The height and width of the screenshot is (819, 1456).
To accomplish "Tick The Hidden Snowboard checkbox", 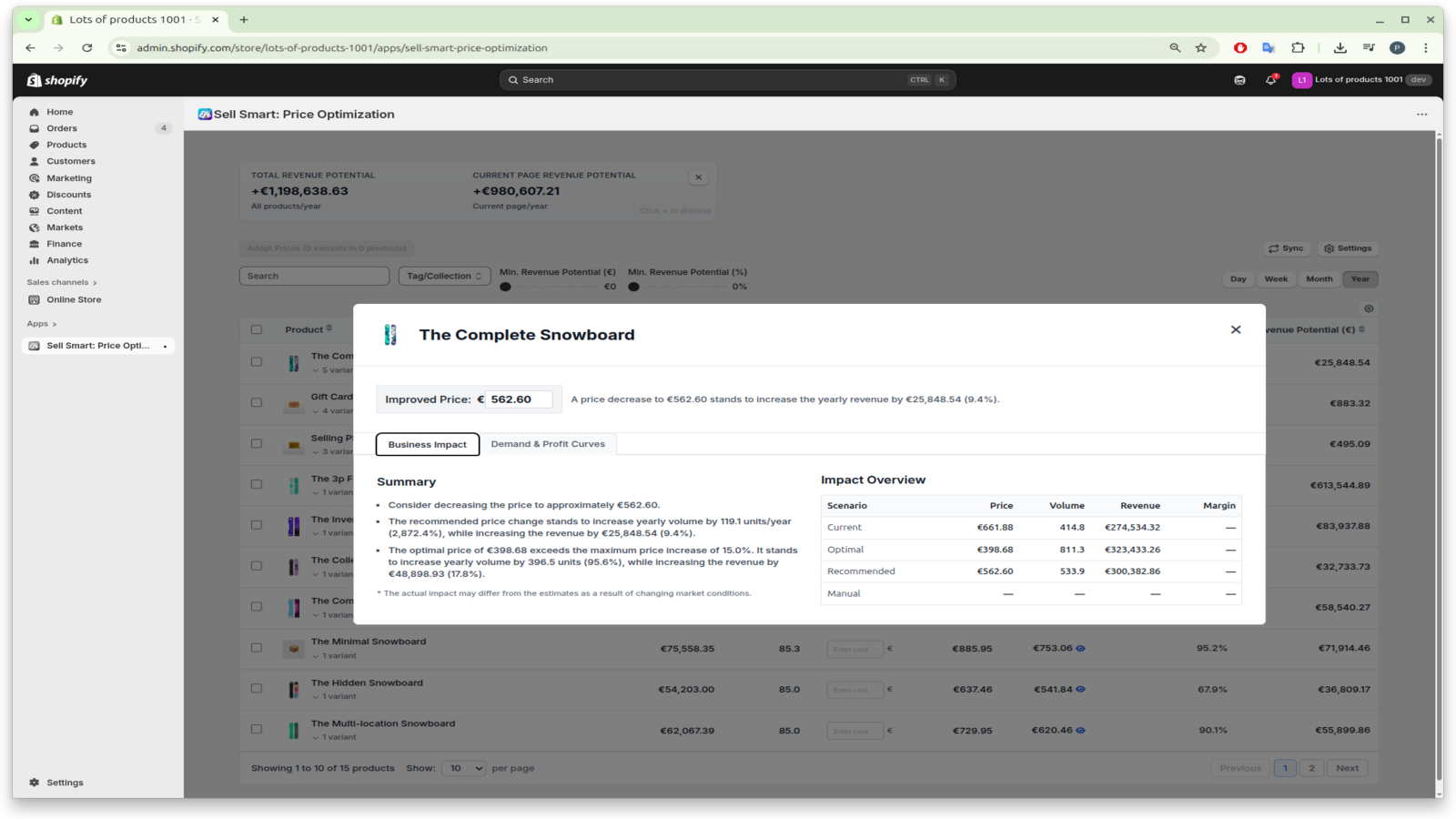I will [x=257, y=689].
